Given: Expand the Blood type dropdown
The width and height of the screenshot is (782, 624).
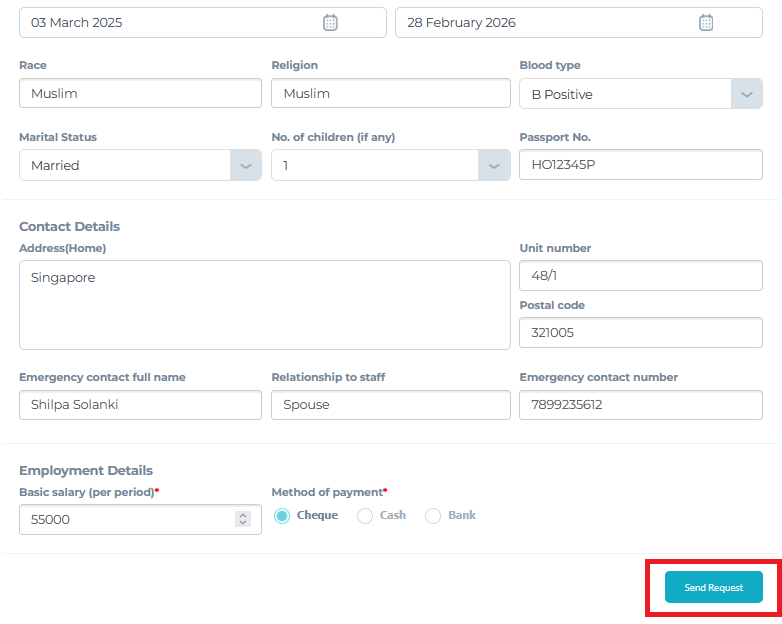Looking at the screenshot, I should pos(746,94).
